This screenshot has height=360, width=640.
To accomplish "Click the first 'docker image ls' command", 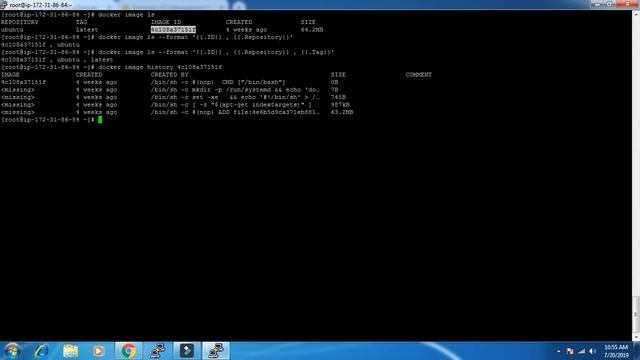I will [x=126, y=15].
